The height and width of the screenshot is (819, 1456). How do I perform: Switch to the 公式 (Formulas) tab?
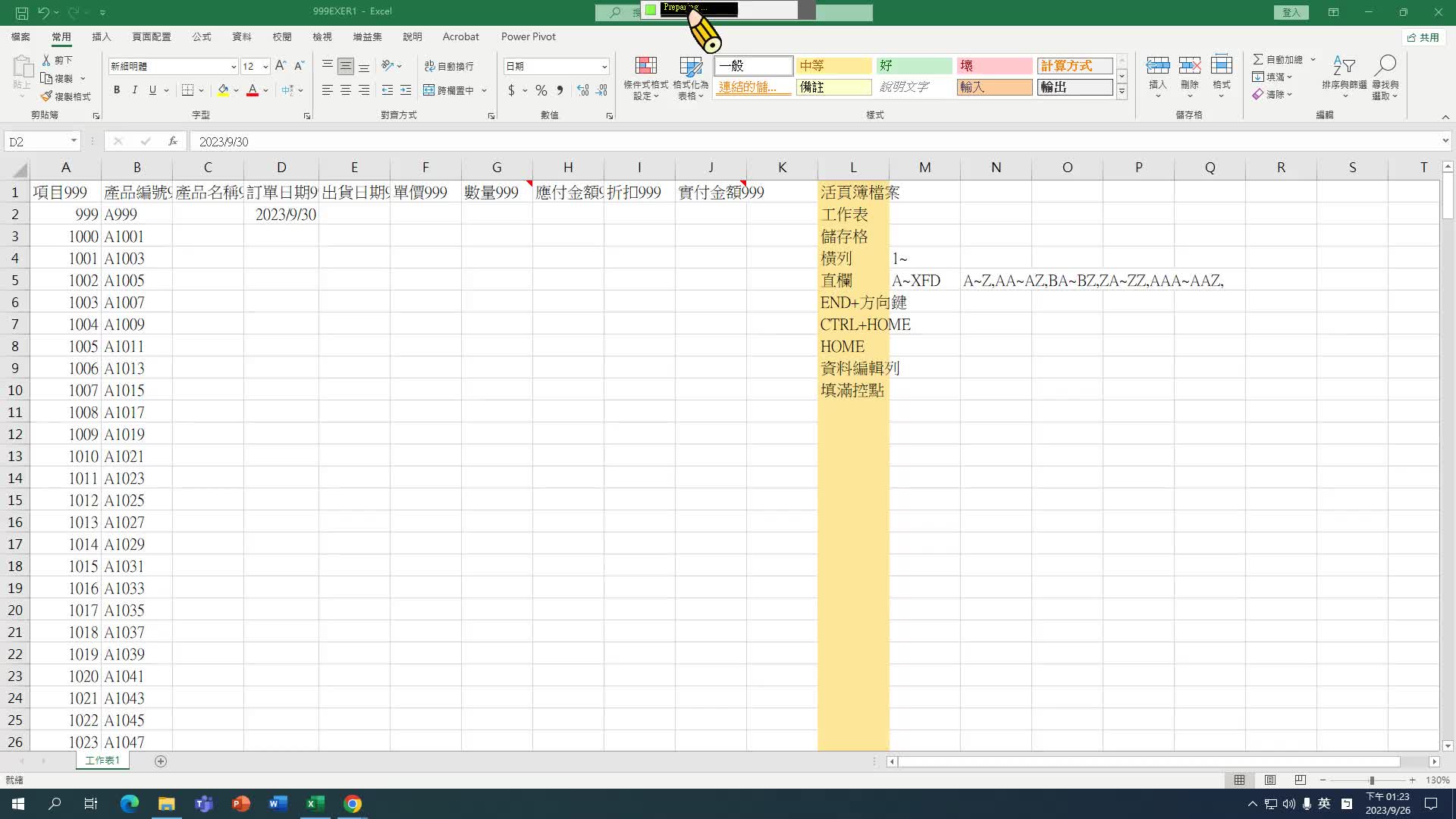(201, 36)
